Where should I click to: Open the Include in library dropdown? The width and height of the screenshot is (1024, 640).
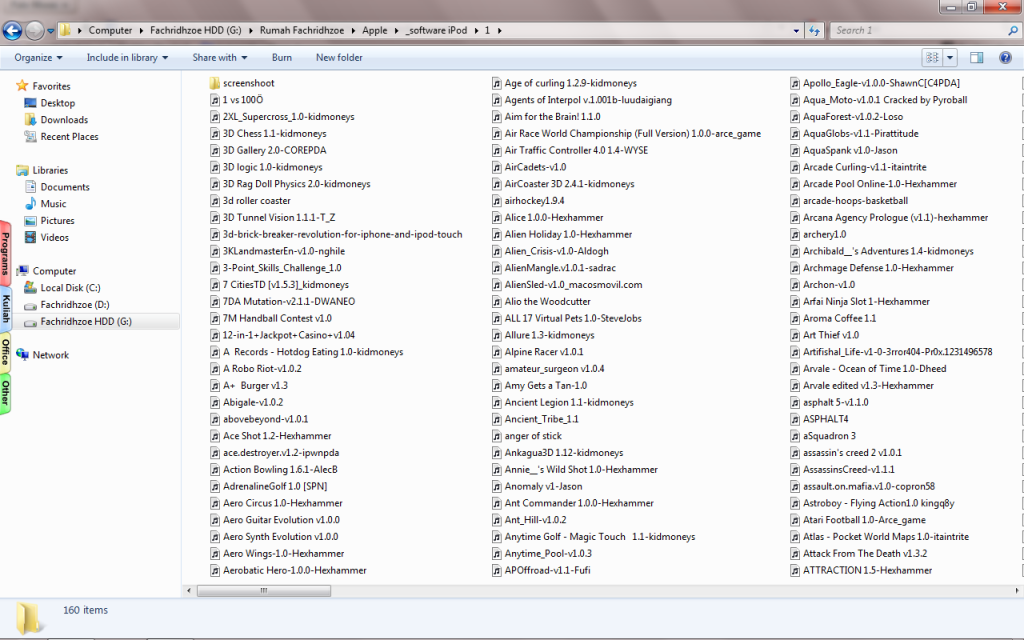(127, 57)
